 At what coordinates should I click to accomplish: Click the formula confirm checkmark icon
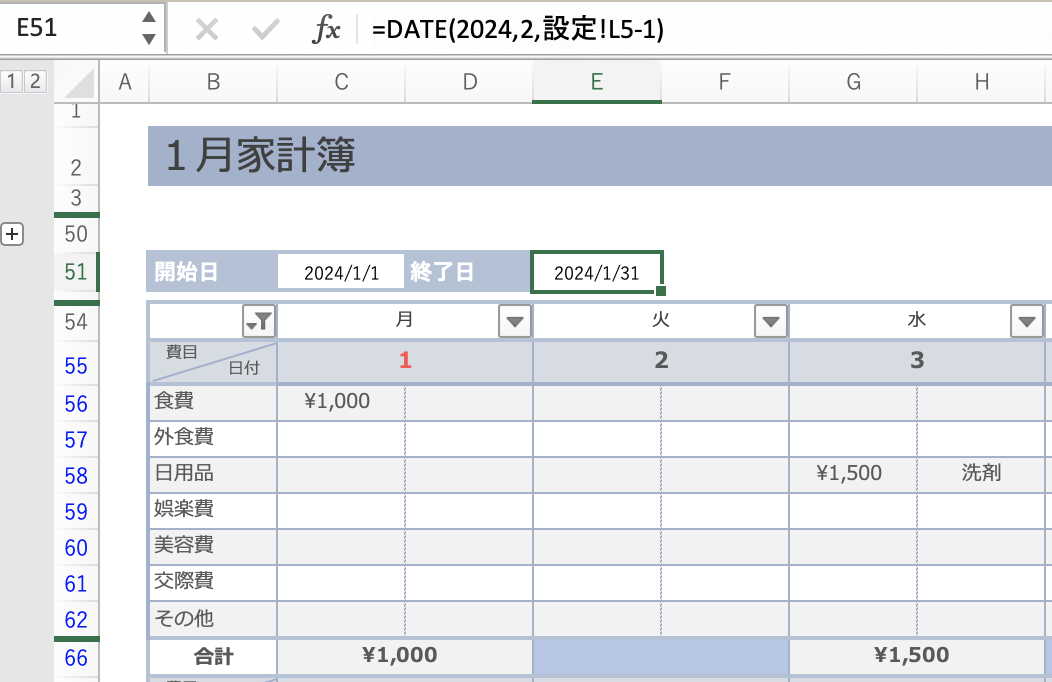coord(265,30)
